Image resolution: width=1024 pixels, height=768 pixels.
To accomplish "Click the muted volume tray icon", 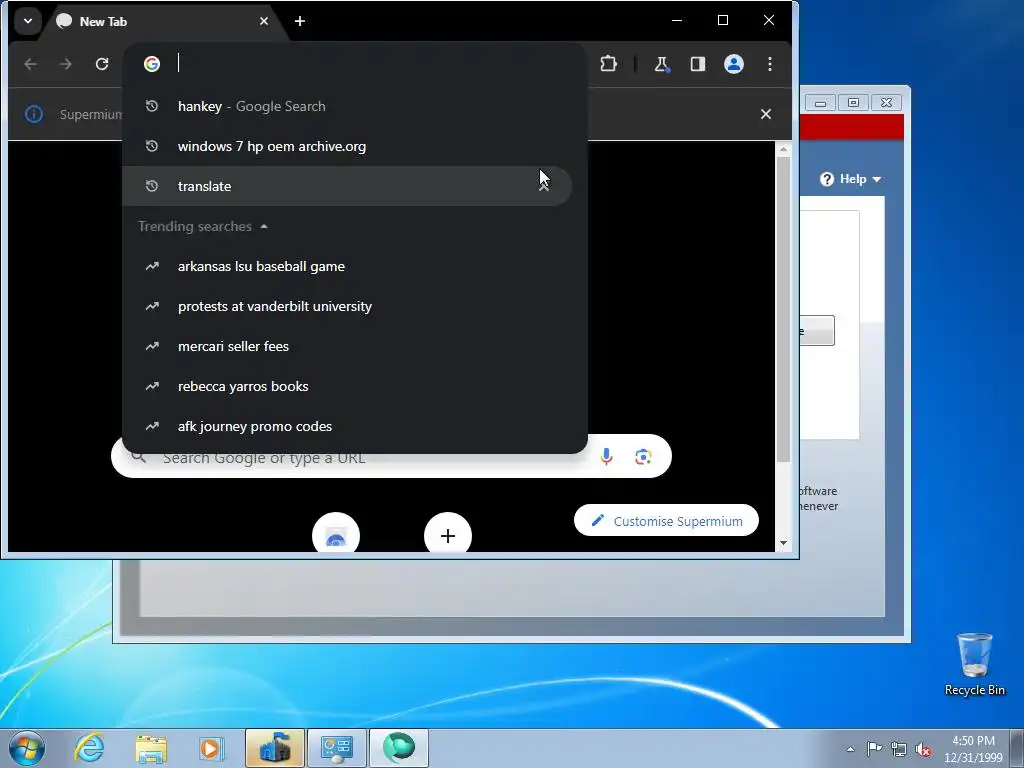I will [x=923, y=749].
